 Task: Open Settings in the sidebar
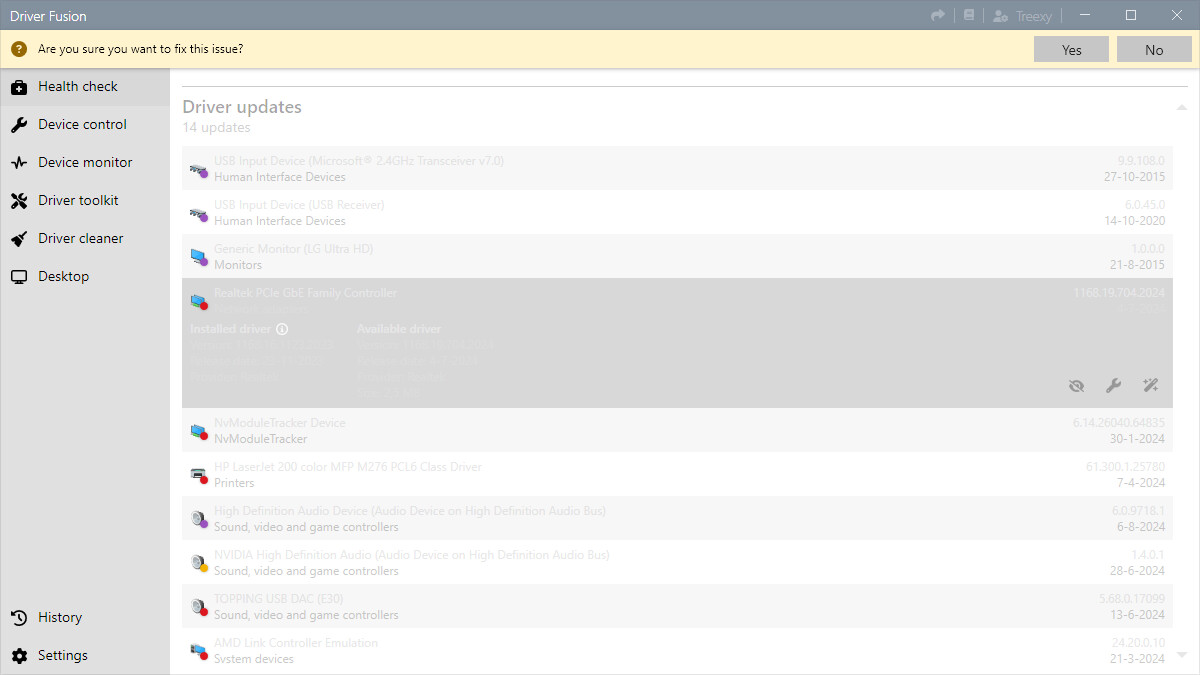[84, 656]
